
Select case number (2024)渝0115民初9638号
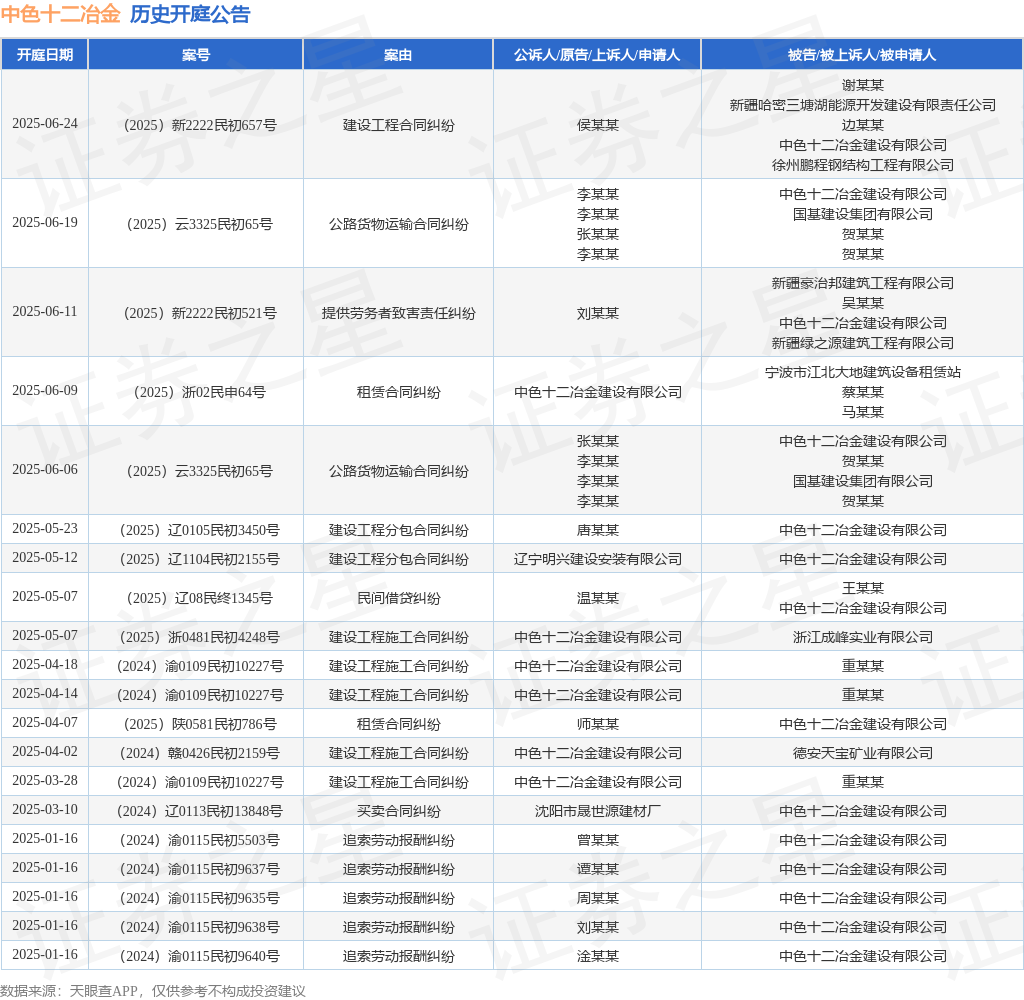point(200,927)
